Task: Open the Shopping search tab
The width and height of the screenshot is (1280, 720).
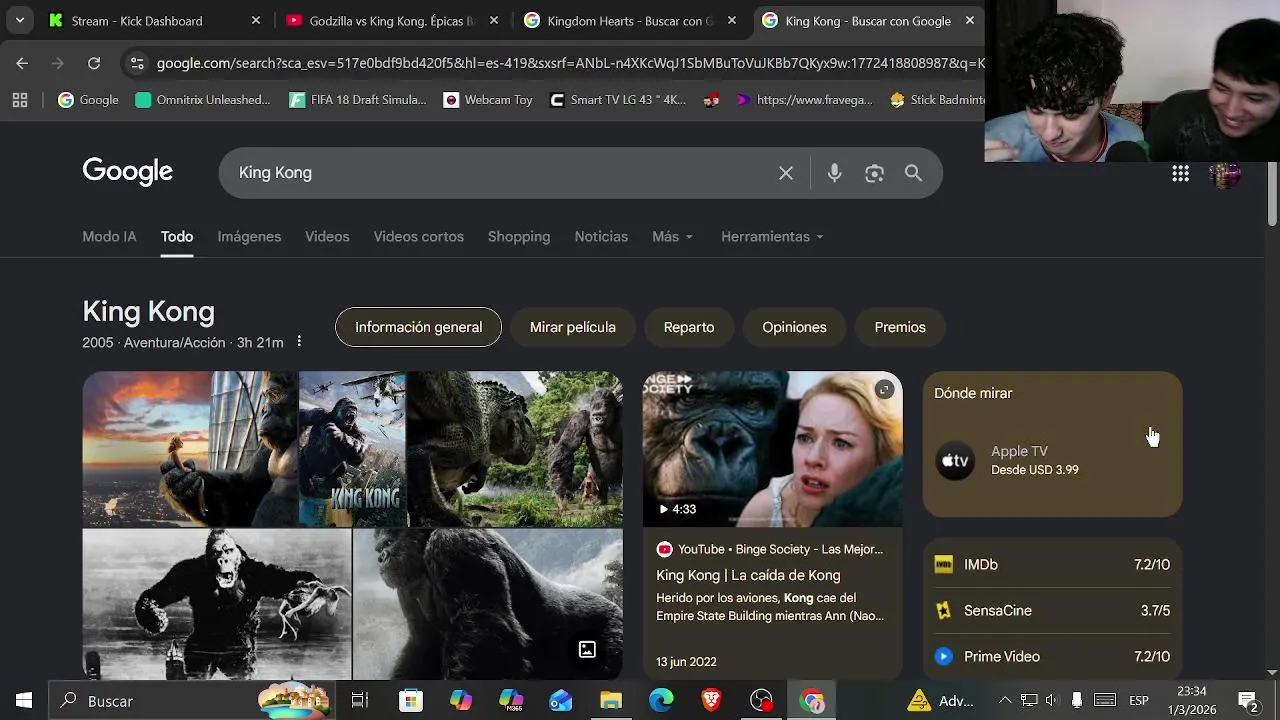Action: point(519,237)
